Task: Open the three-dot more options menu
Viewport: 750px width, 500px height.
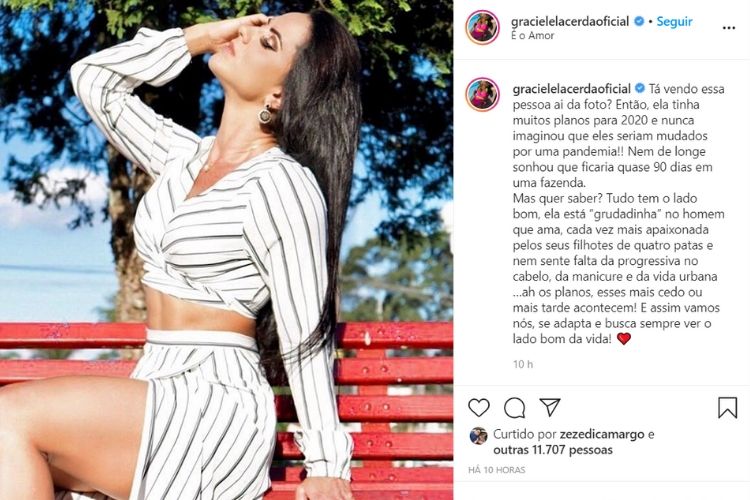Action: tap(728, 28)
